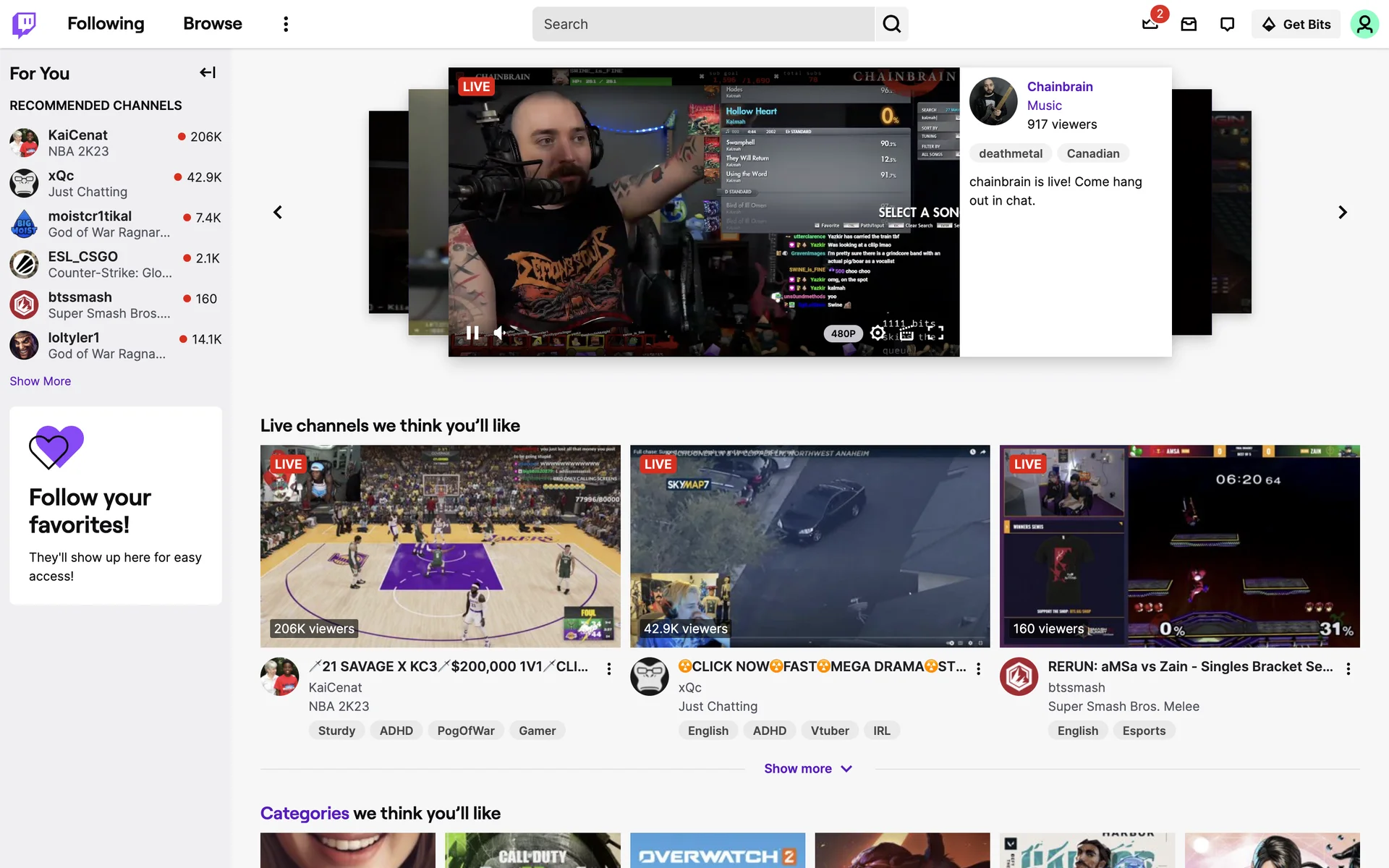Click the search magnifier button

coord(891,24)
